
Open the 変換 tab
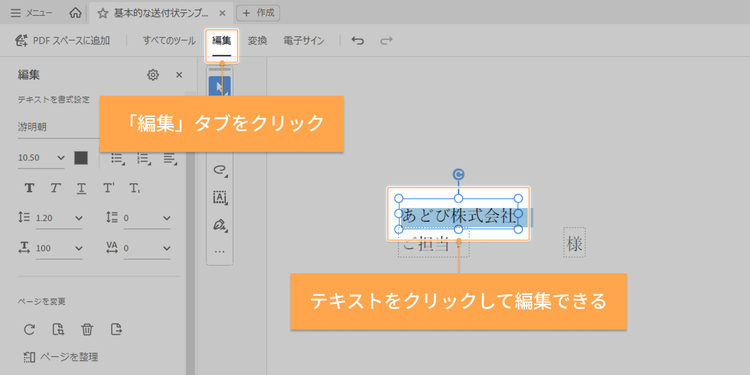click(257, 41)
